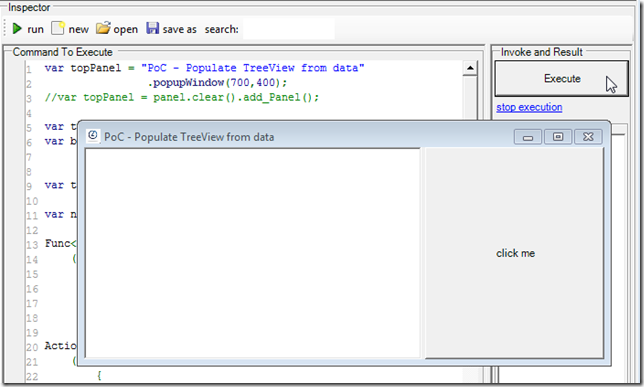The height and width of the screenshot is (387, 644).
Task: Click the open folder icon
Action: (x=103, y=28)
